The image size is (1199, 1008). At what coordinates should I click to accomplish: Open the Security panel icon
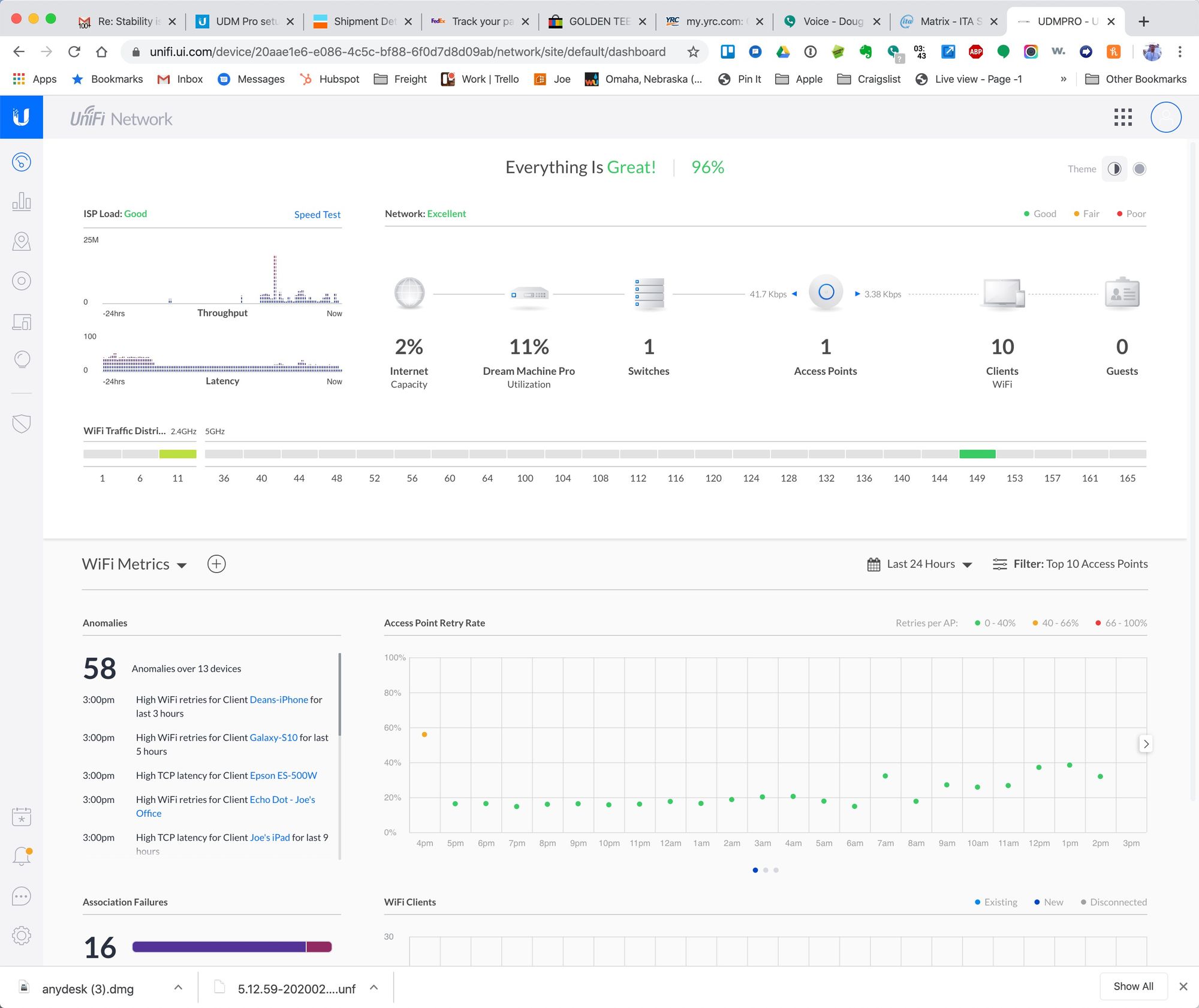[x=21, y=422]
